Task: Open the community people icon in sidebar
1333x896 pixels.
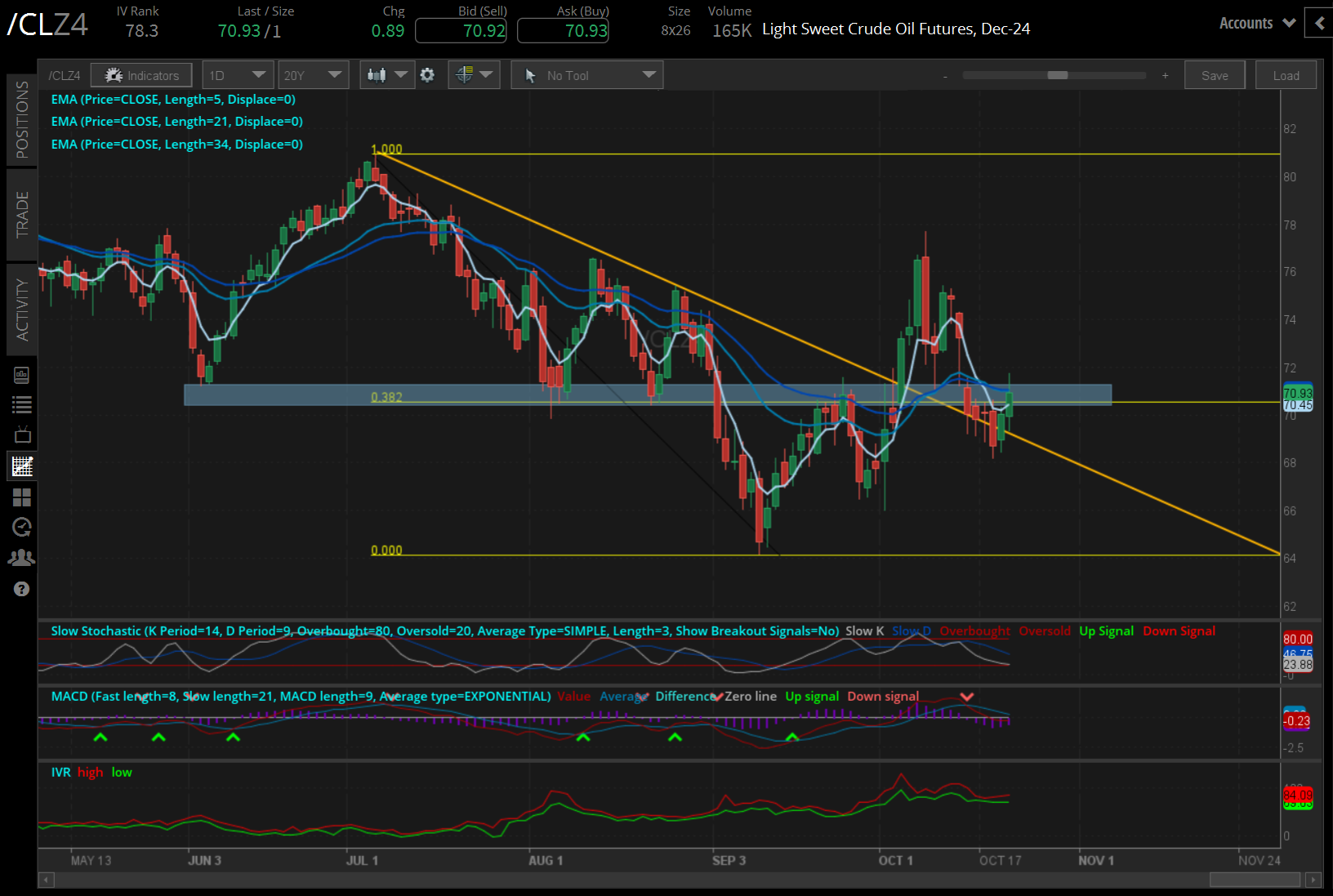Action: pos(22,557)
